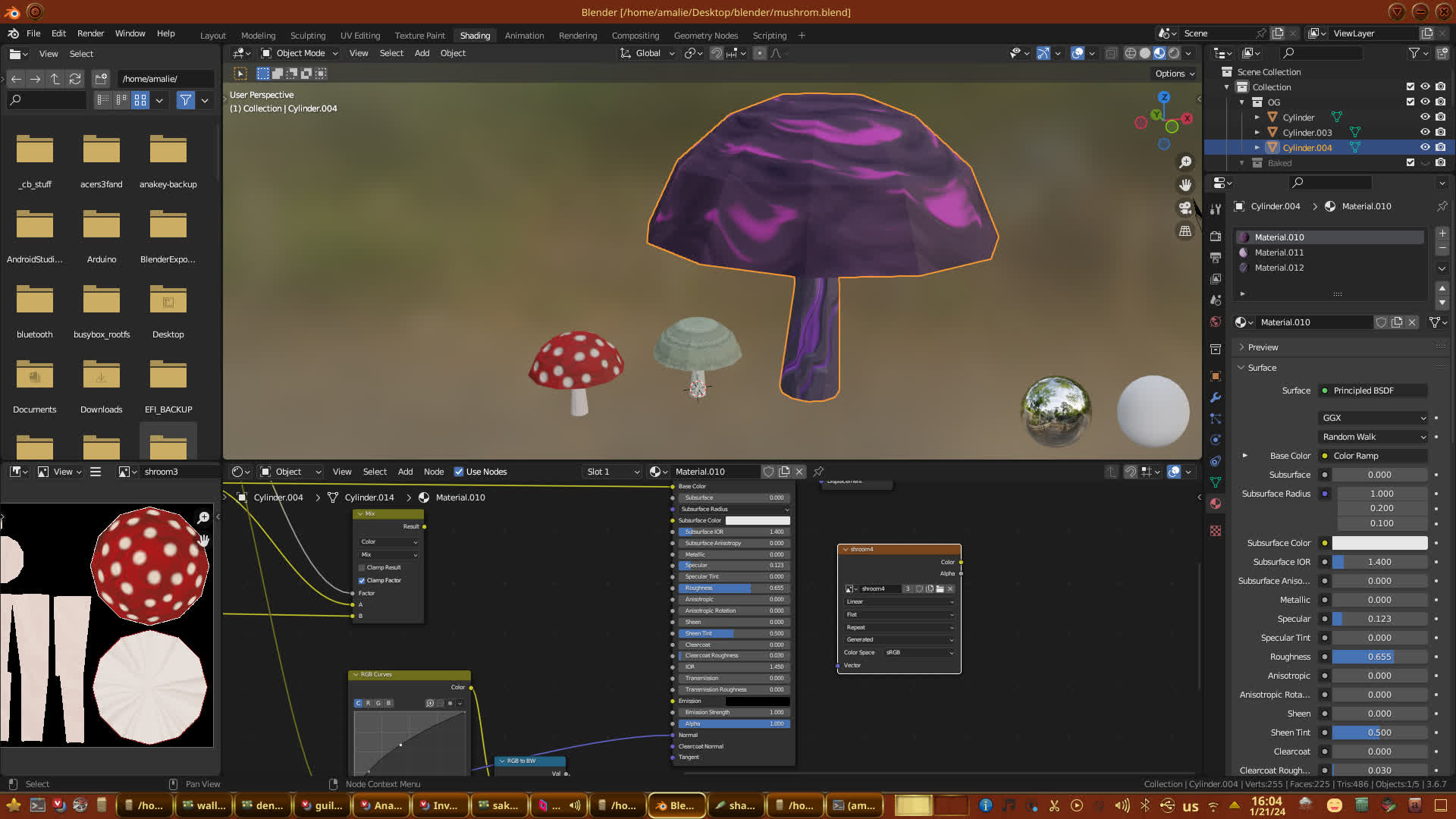Hide Cylinder.003 with its eye icon

coord(1425,132)
